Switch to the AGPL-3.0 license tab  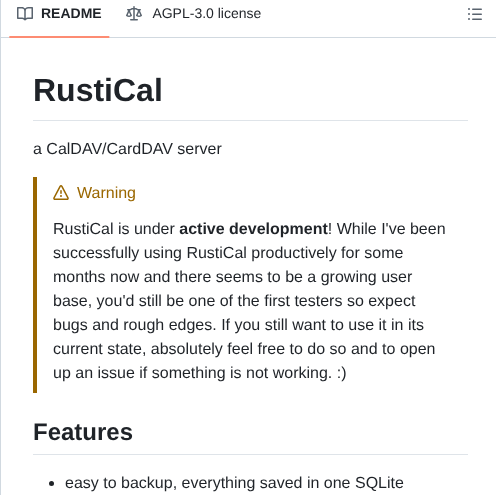point(193,14)
